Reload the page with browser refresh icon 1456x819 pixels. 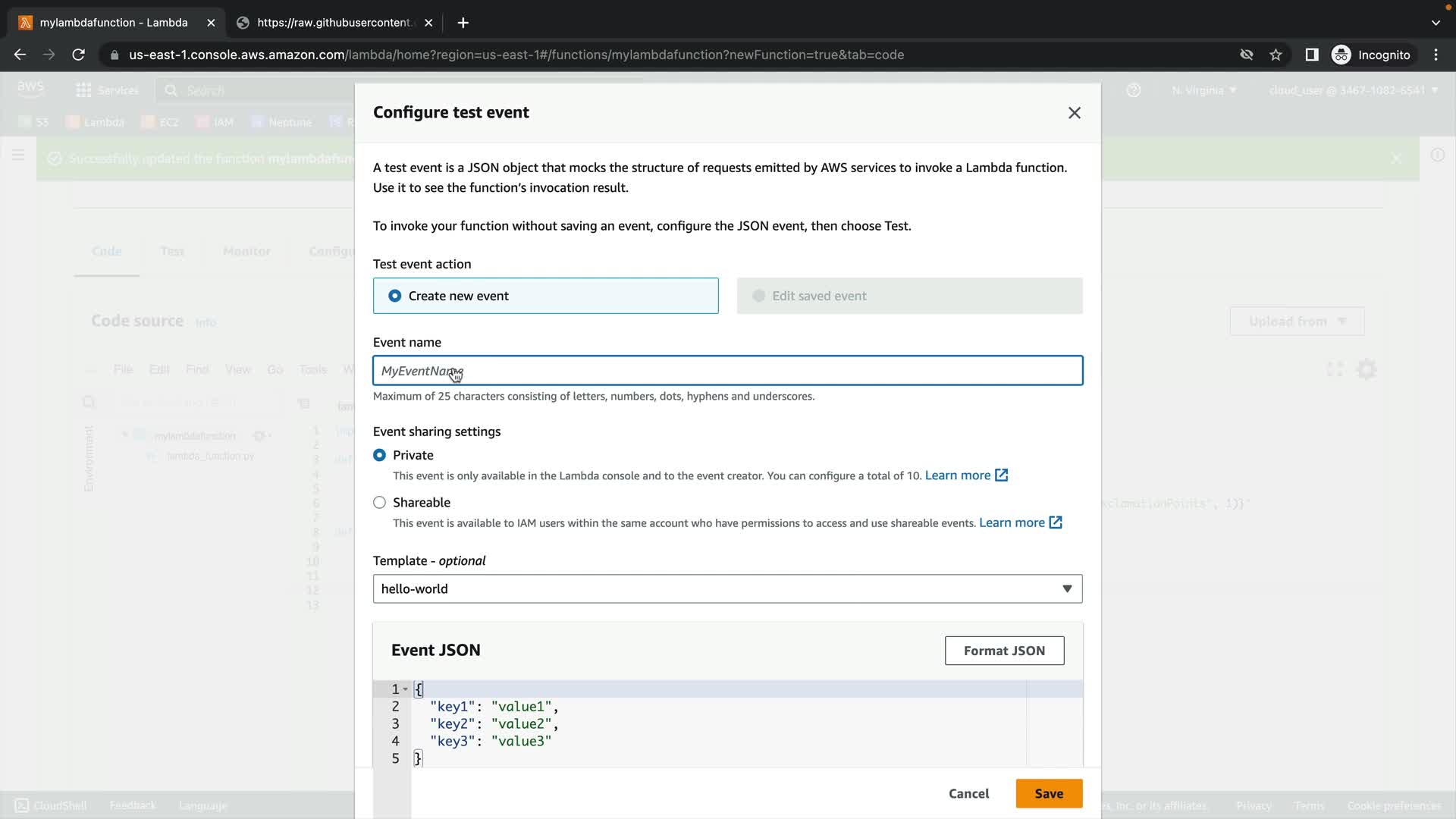pos(78,55)
